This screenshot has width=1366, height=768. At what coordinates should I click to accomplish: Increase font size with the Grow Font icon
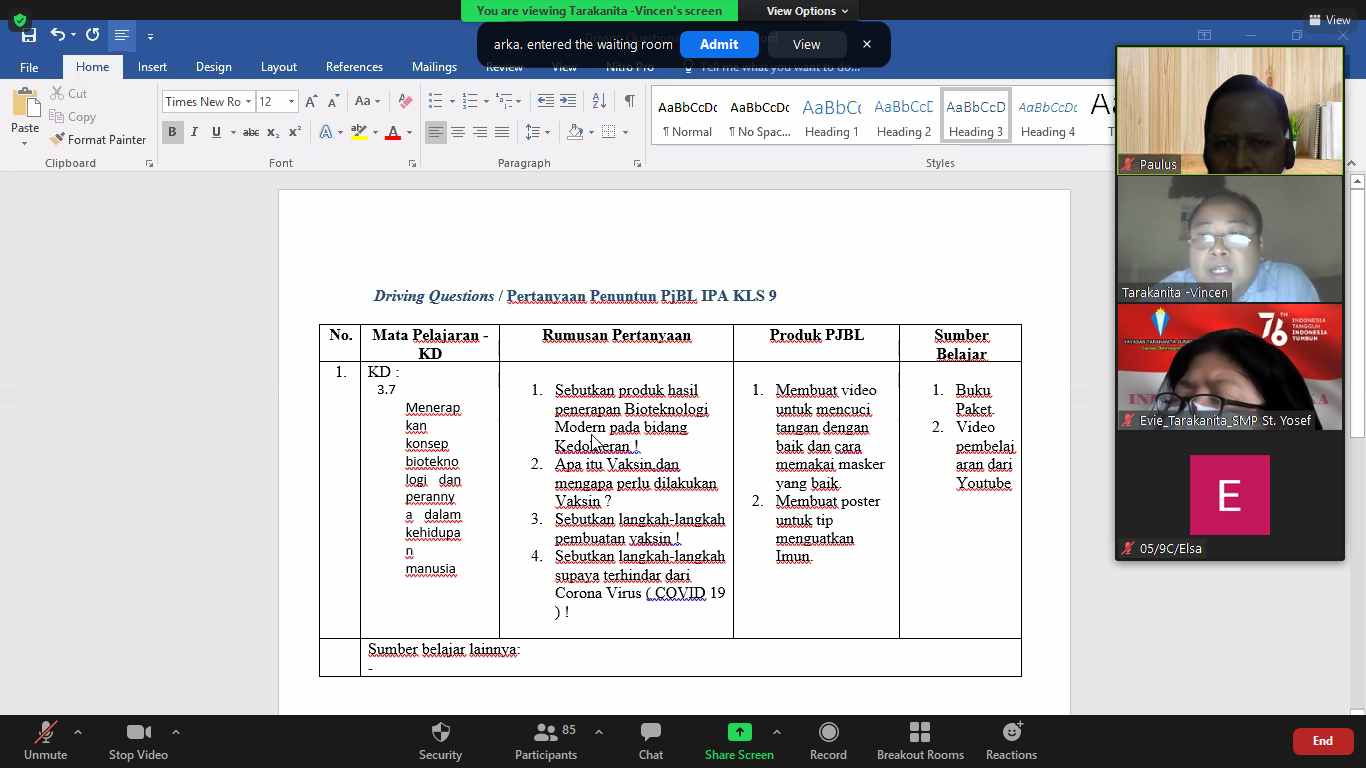click(x=311, y=102)
